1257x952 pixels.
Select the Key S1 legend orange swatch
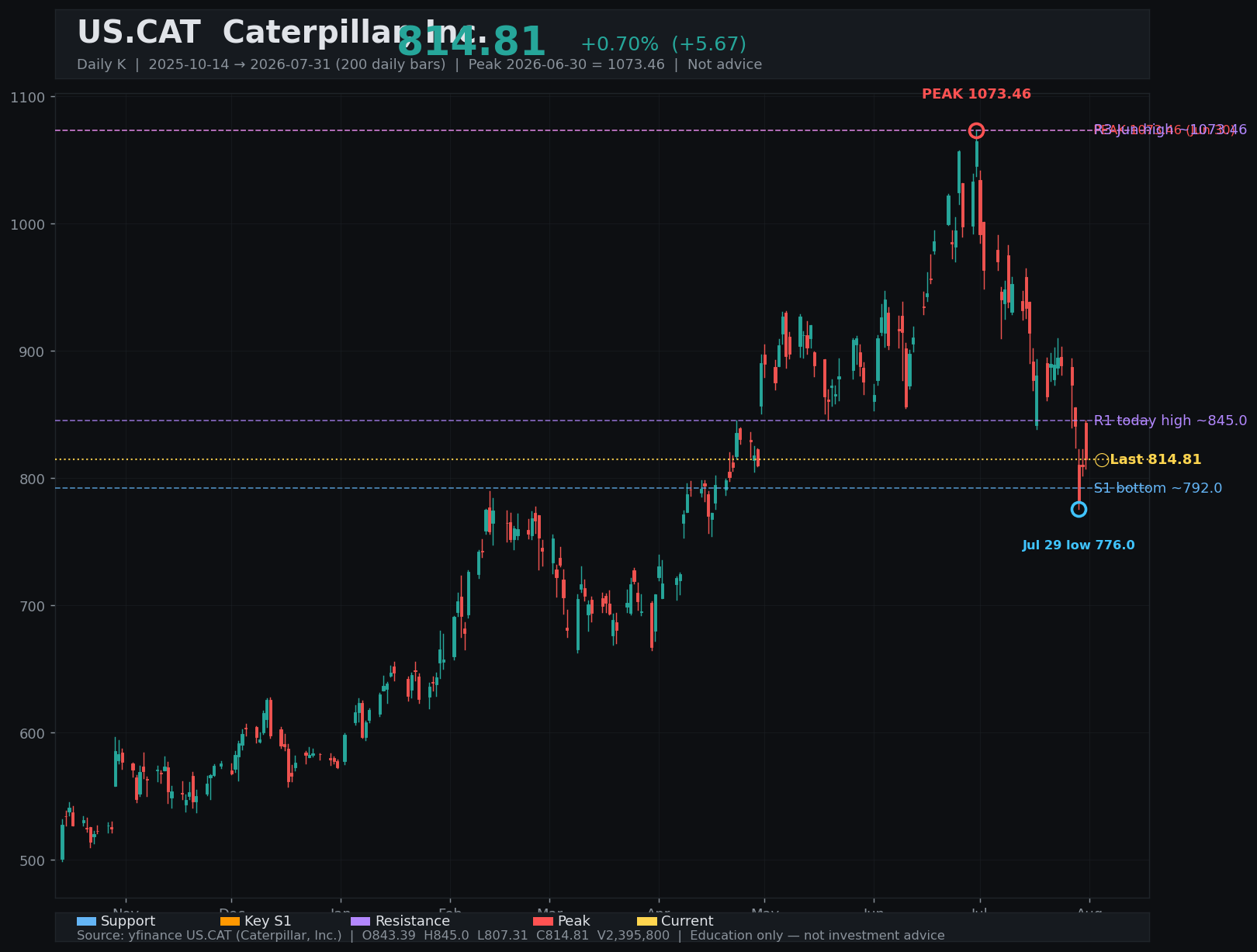(x=230, y=921)
